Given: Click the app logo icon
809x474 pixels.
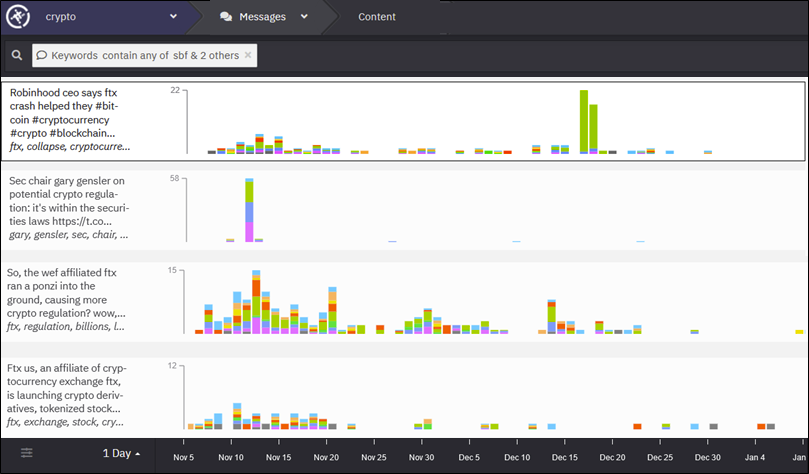Looking at the screenshot, I should (18, 17).
